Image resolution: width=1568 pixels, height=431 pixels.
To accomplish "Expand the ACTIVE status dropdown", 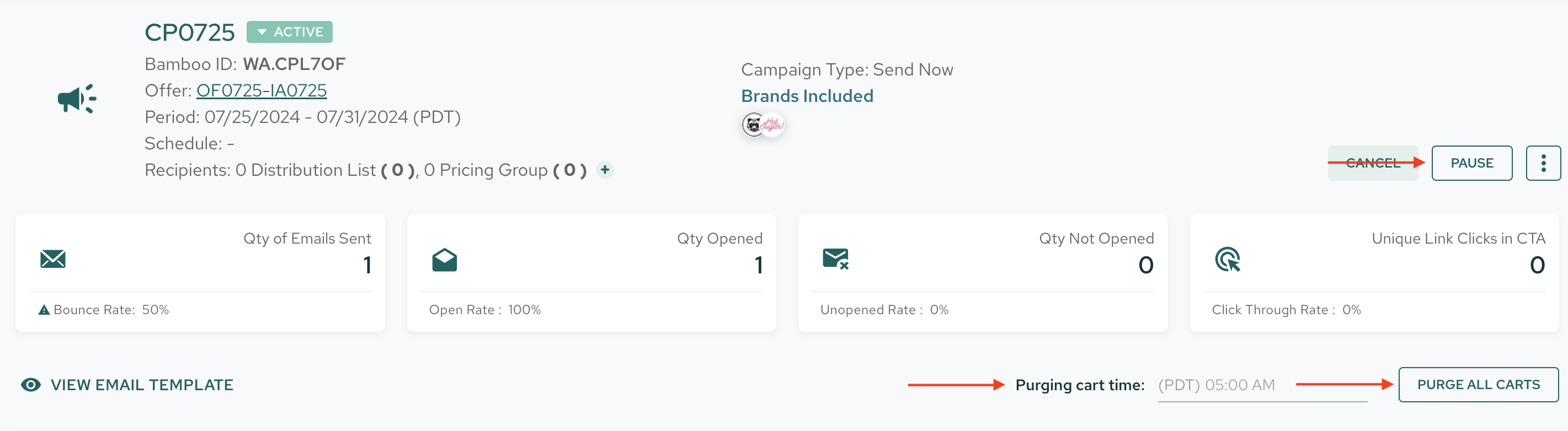I will [290, 32].
